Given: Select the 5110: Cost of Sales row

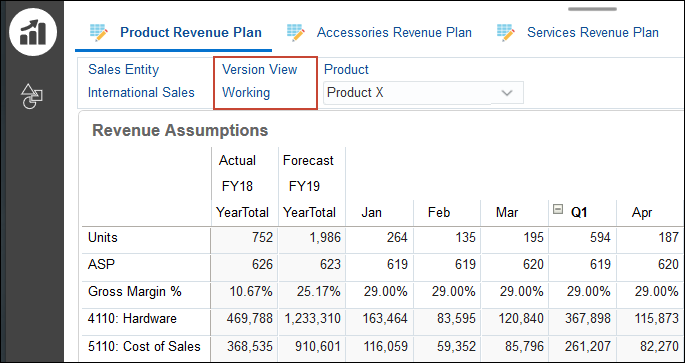Looking at the screenshot, I should [x=146, y=346].
